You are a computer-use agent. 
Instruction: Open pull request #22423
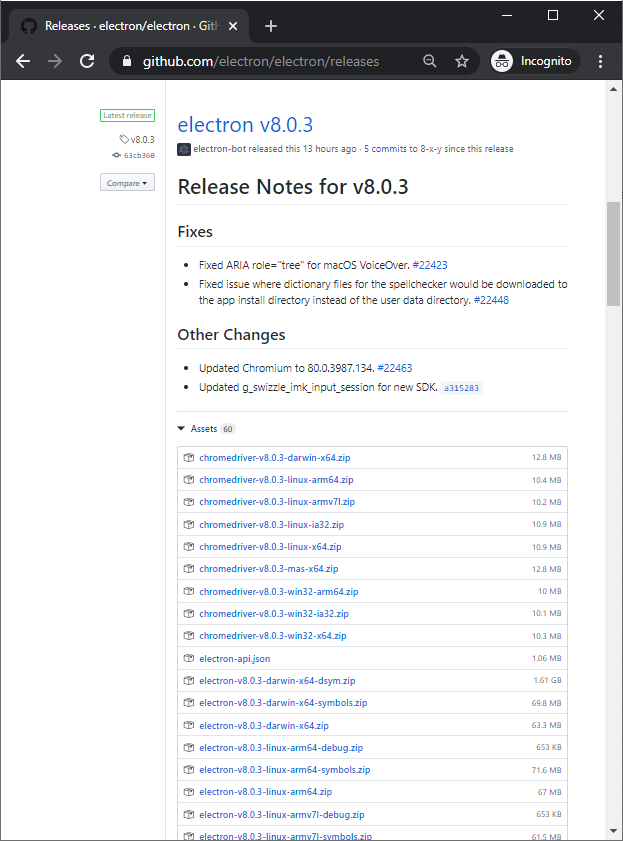[x=430, y=265]
